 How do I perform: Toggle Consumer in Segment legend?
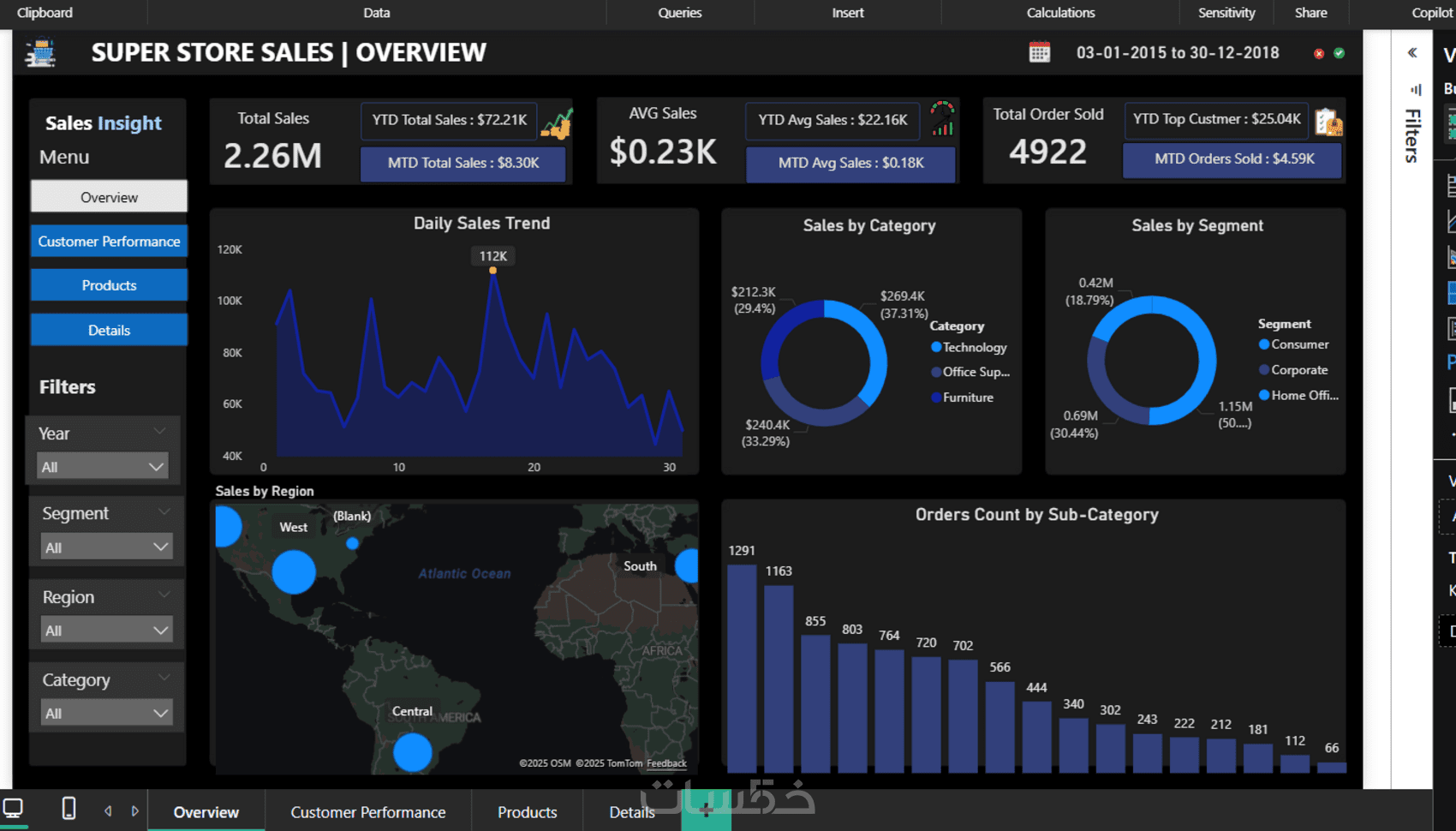pos(1293,344)
